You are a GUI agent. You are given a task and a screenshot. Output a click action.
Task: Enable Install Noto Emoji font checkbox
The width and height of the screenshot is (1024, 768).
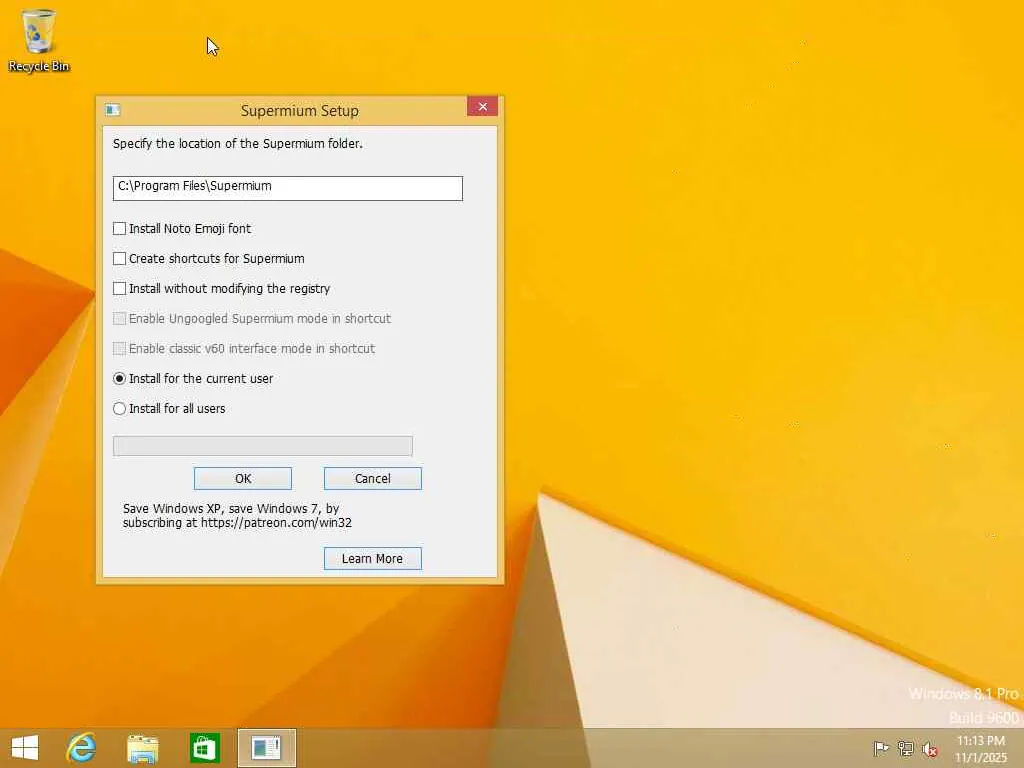pyautogui.click(x=120, y=229)
